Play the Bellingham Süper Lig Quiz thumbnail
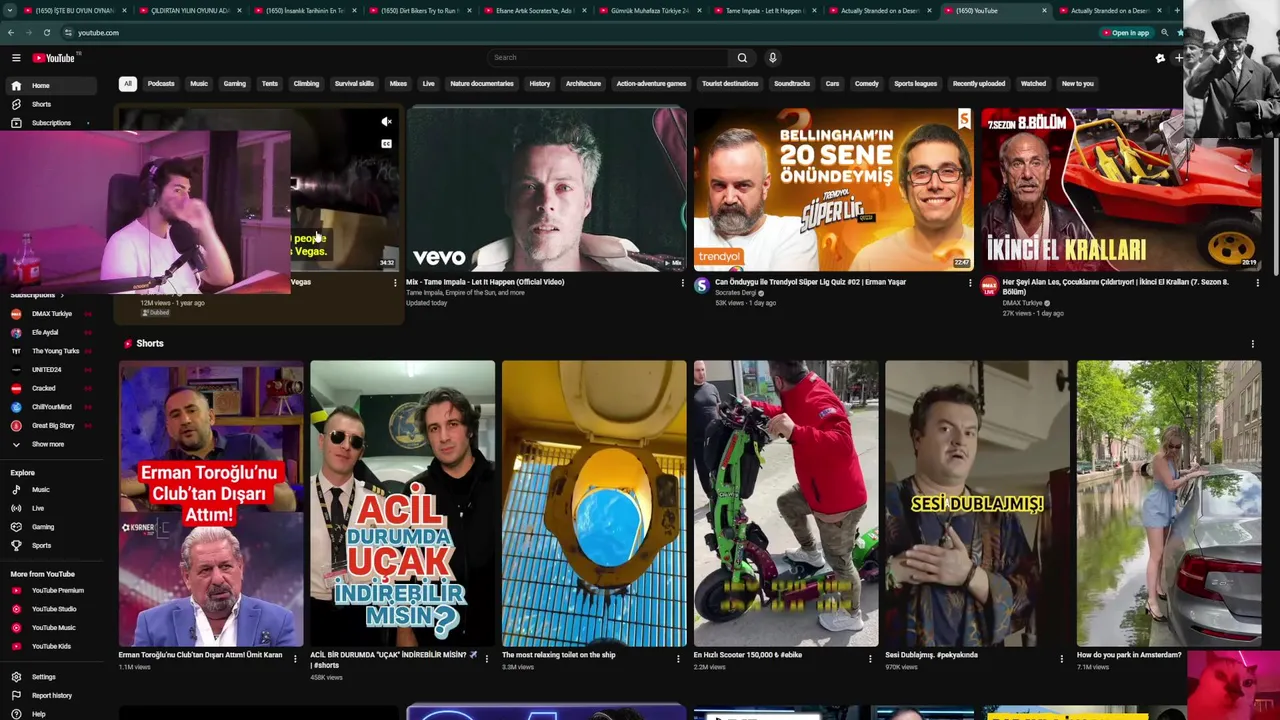Screen dimensions: 1280x720 (833, 190)
